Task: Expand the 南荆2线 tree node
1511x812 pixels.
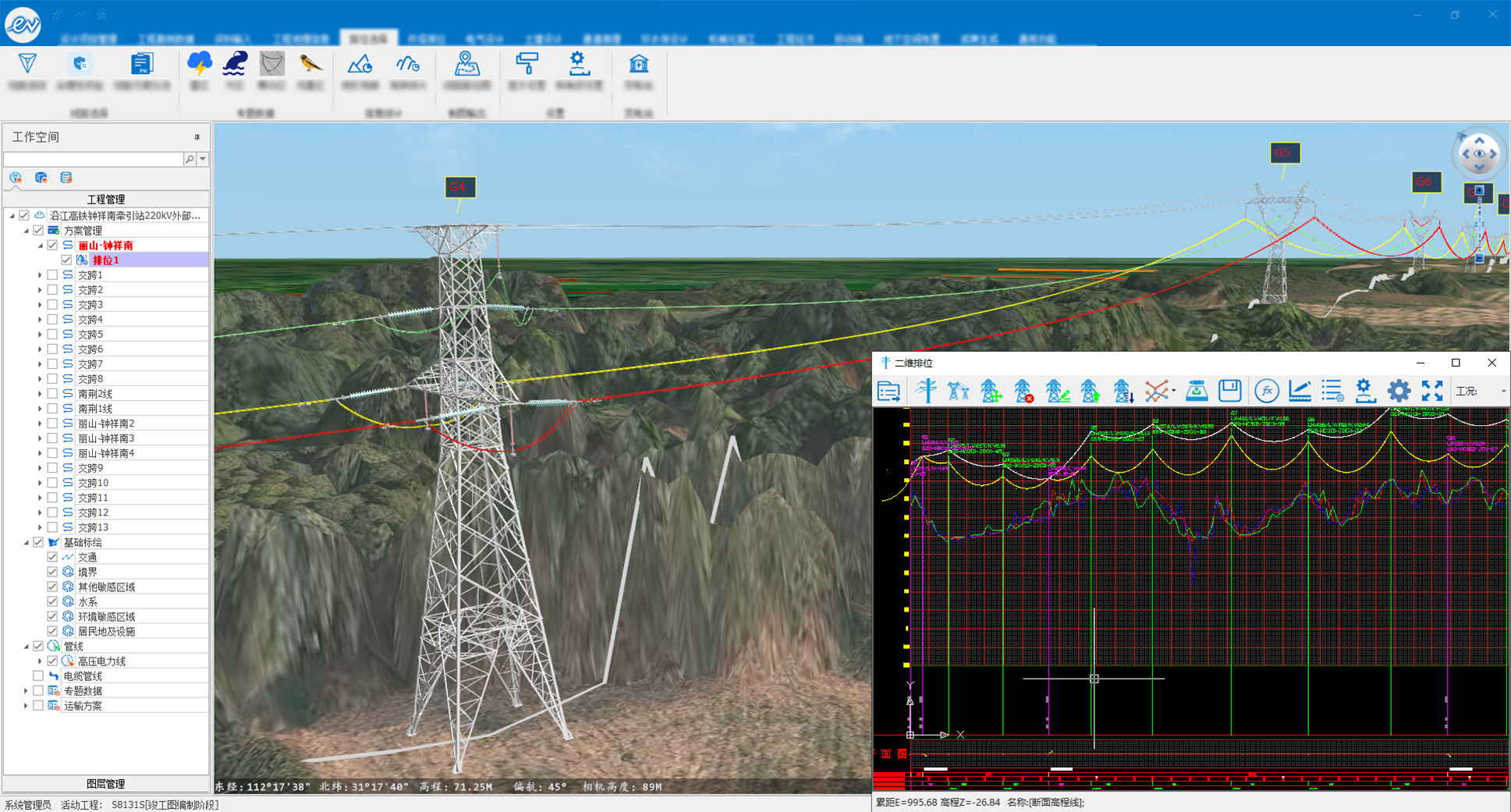Action: click(40, 394)
